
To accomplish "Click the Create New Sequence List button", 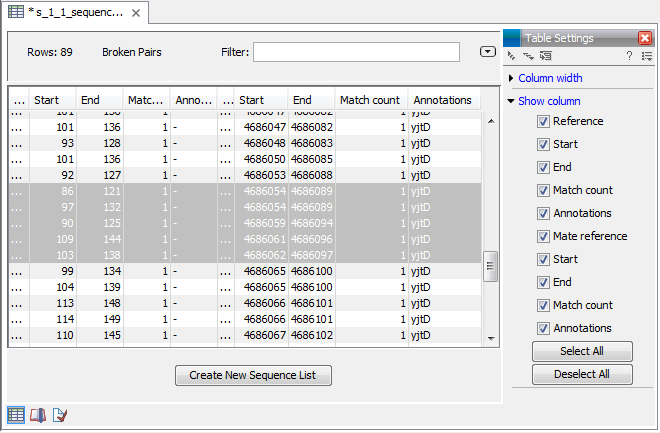I will point(253,376).
